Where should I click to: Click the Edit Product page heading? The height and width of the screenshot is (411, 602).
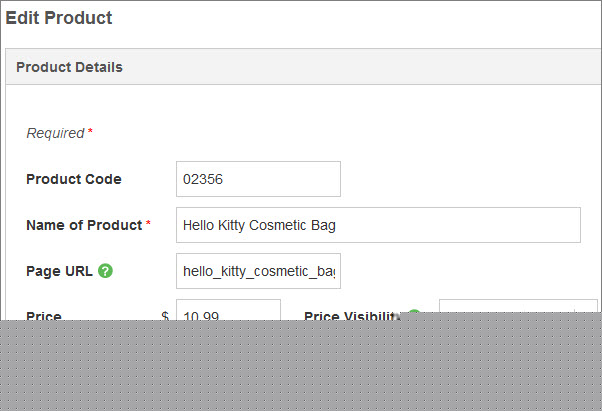pos(59,18)
